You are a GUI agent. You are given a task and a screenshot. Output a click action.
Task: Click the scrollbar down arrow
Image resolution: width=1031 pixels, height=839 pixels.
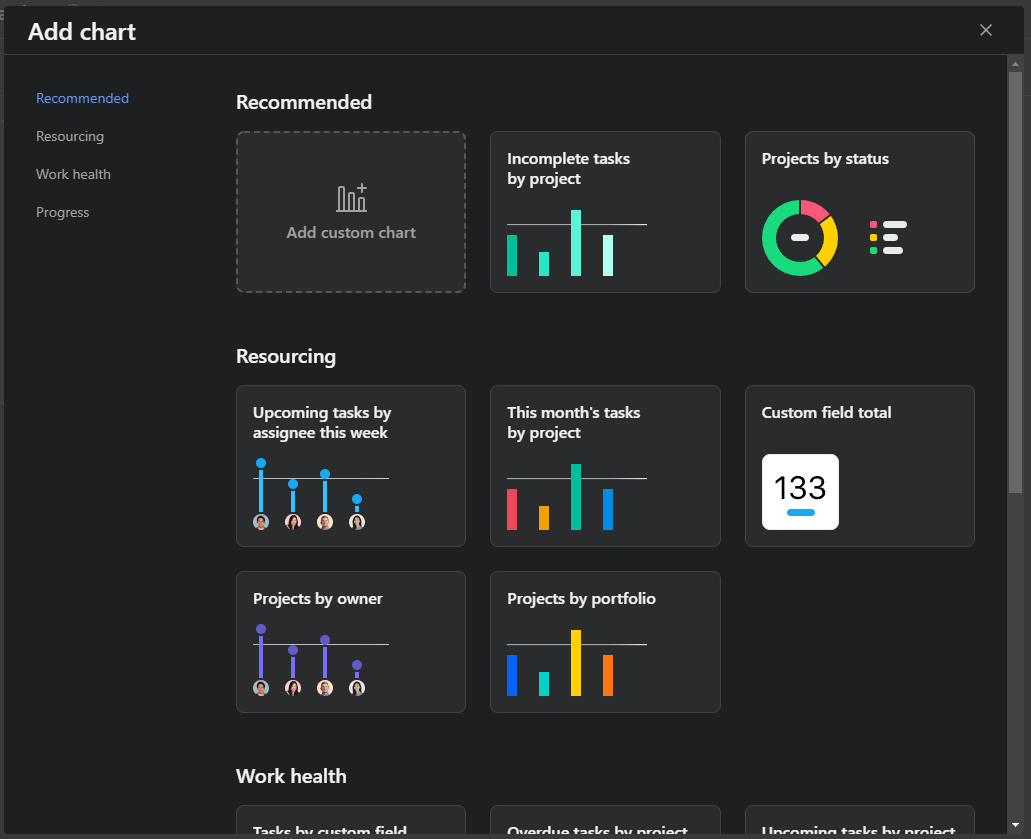tap(1015, 825)
